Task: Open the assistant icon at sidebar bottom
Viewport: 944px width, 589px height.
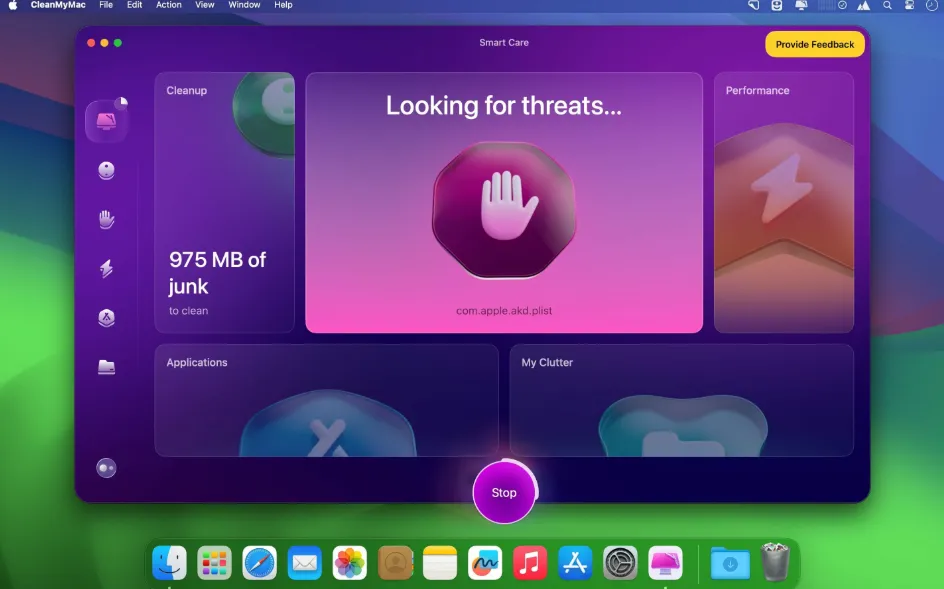Action: (x=107, y=468)
